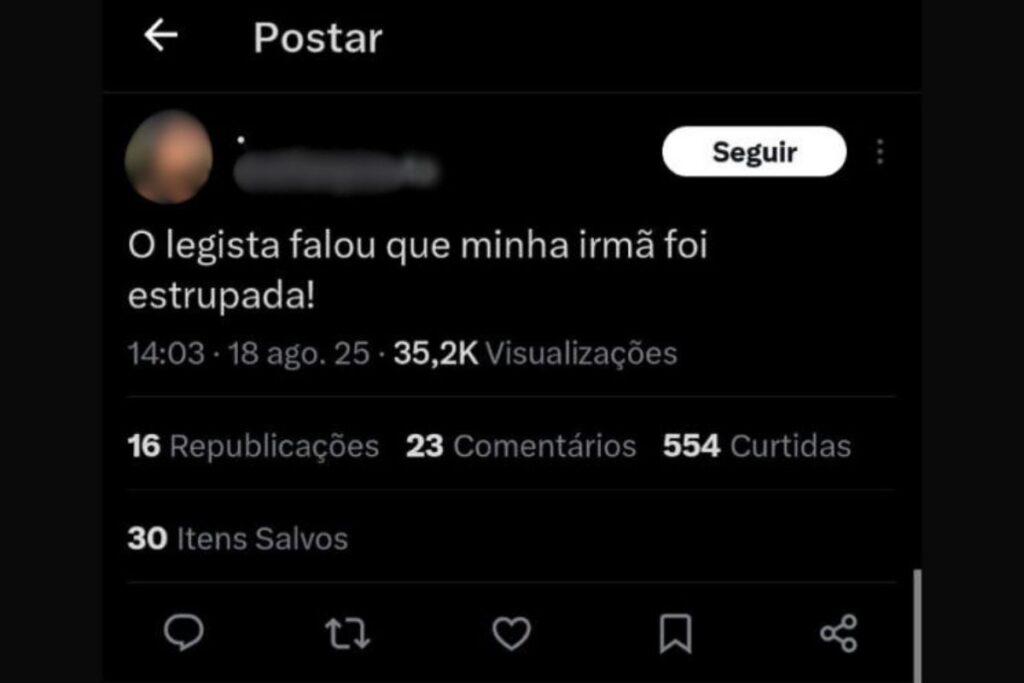Screen dimensions: 1024x683
Task: Click the Postar header title
Action: click(317, 38)
